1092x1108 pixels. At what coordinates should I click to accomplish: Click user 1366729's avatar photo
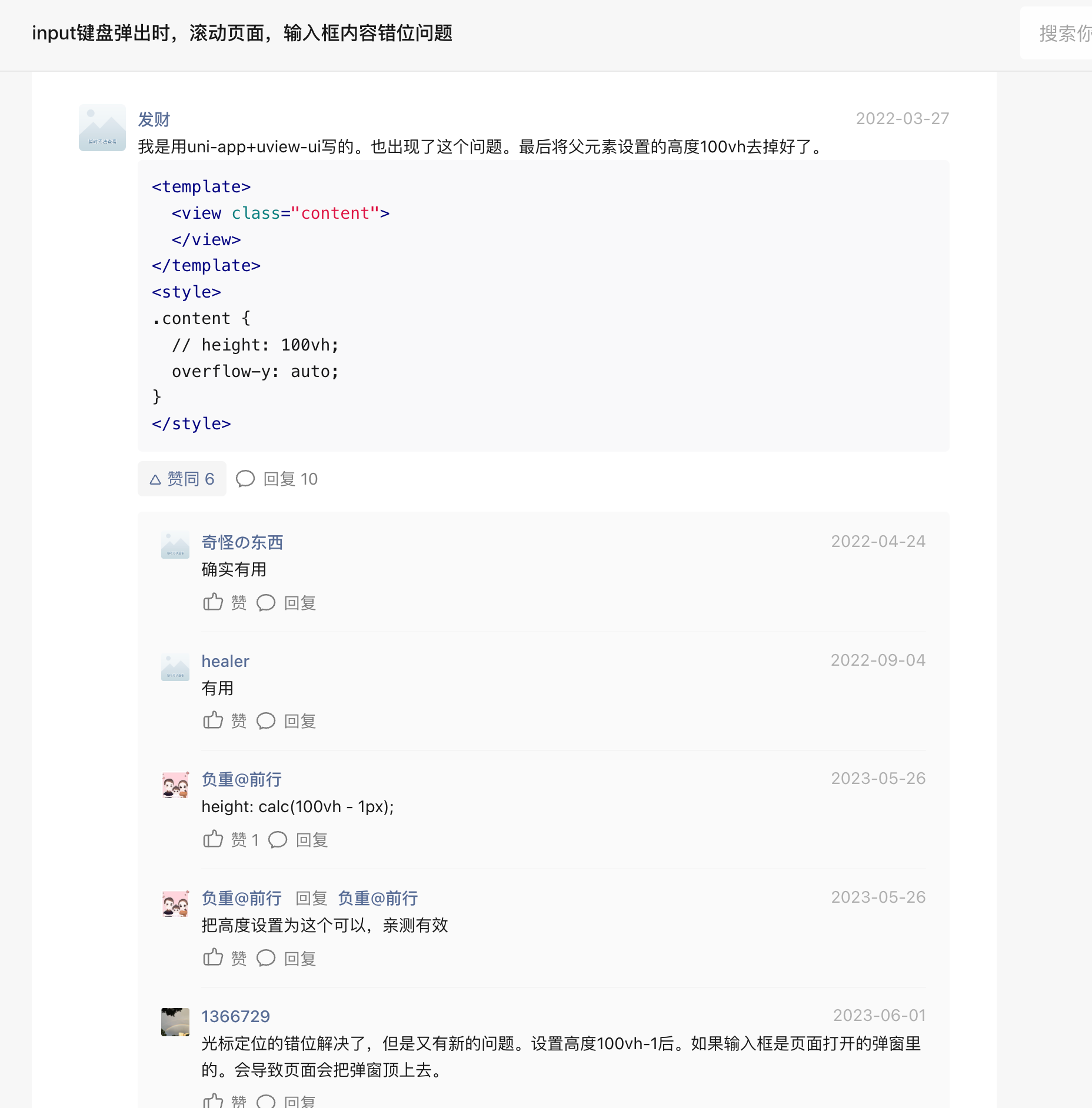point(175,1022)
